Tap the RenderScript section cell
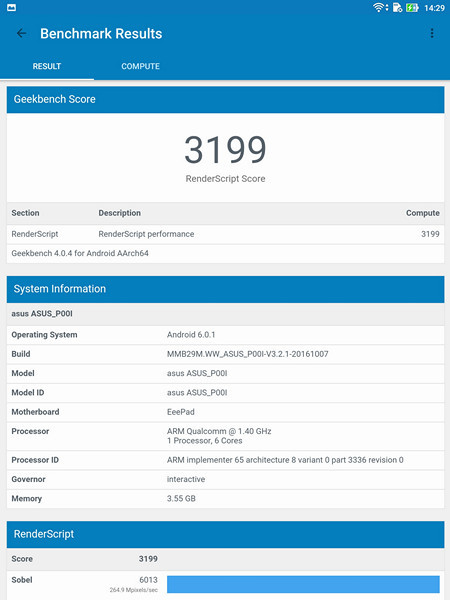Screen dimensions: 450x600 35,234
